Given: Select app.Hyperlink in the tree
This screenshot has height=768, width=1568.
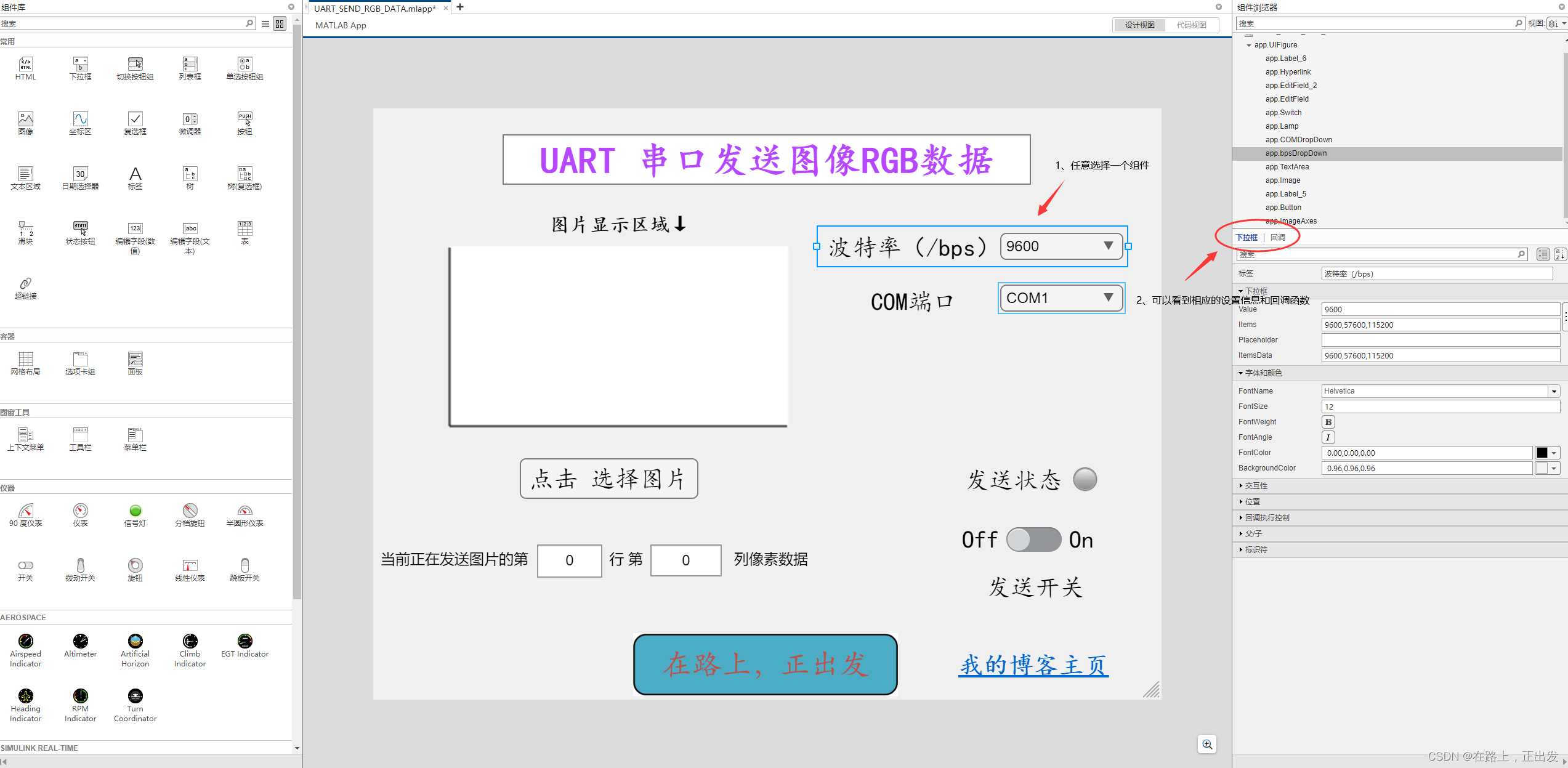Looking at the screenshot, I should [1288, 72].
